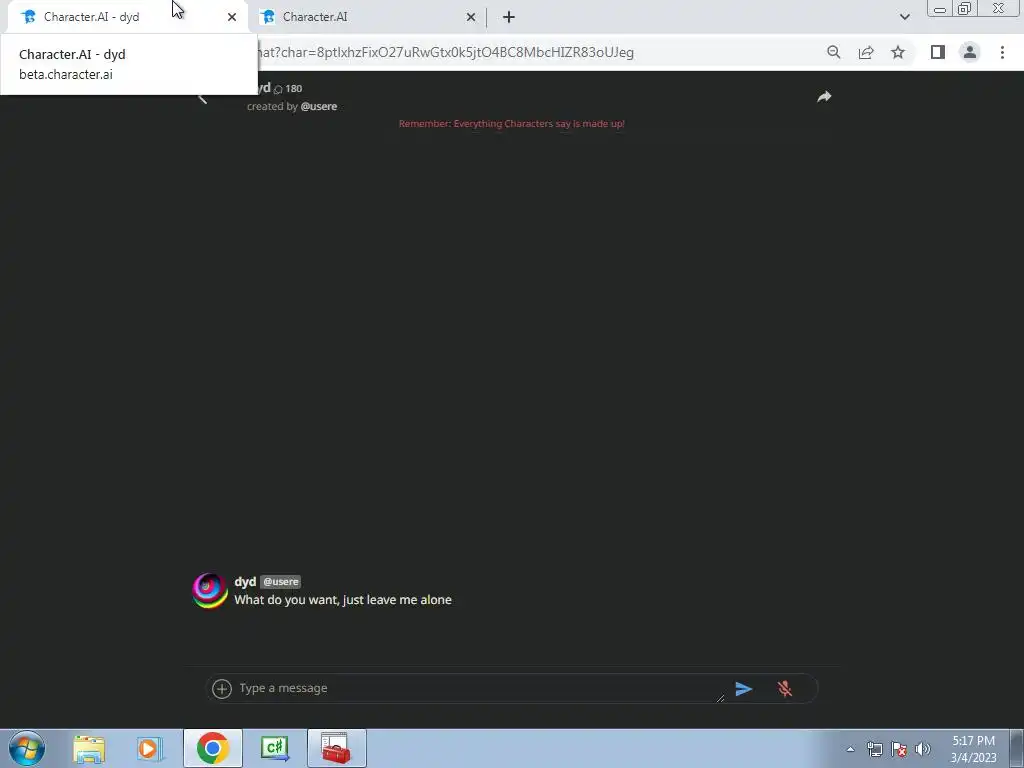1024x768 pixels.
Task: Open the clock showing 5:17 PM
Action: tap(973, 749)
